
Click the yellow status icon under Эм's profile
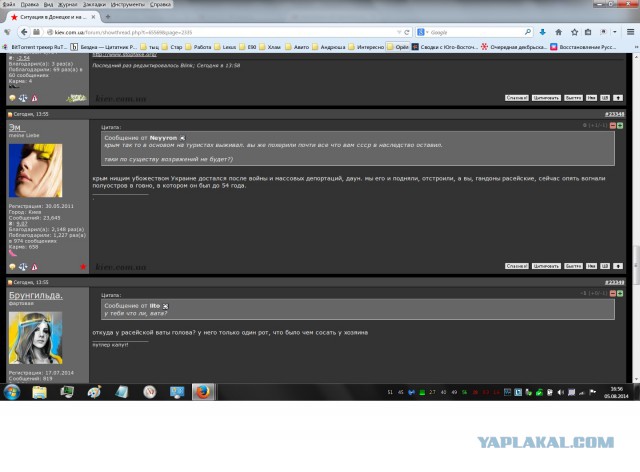coord(12,267)
